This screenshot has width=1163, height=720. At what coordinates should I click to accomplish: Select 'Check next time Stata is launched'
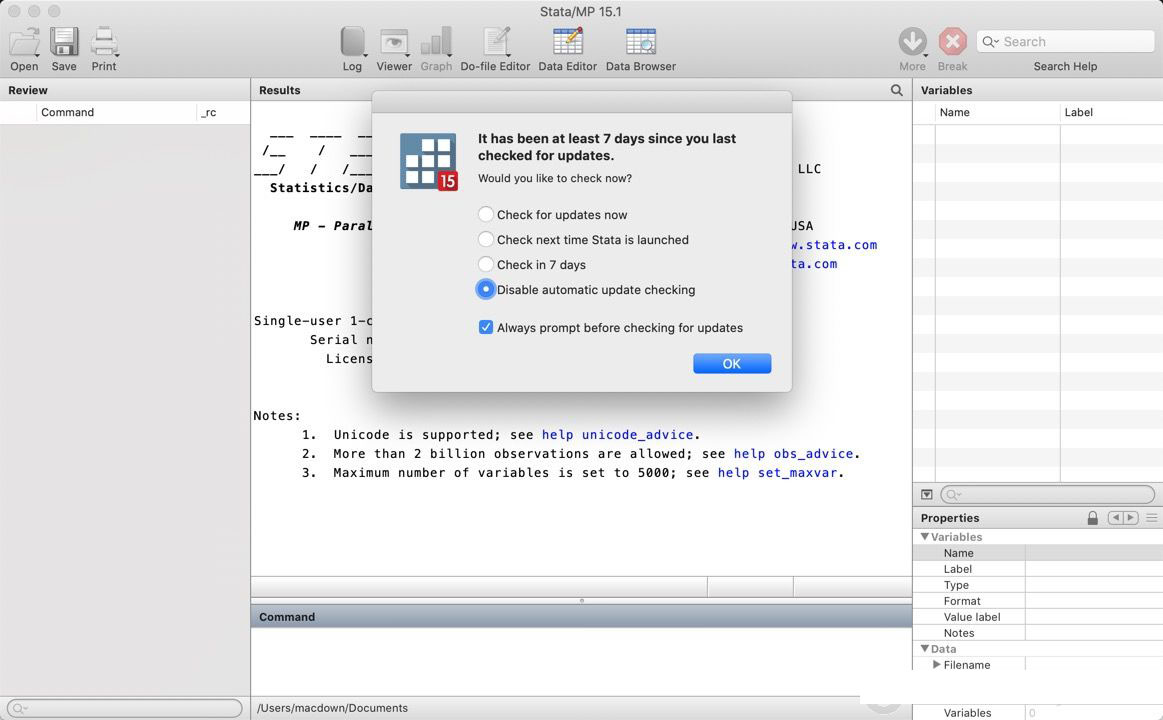point(485,240)
